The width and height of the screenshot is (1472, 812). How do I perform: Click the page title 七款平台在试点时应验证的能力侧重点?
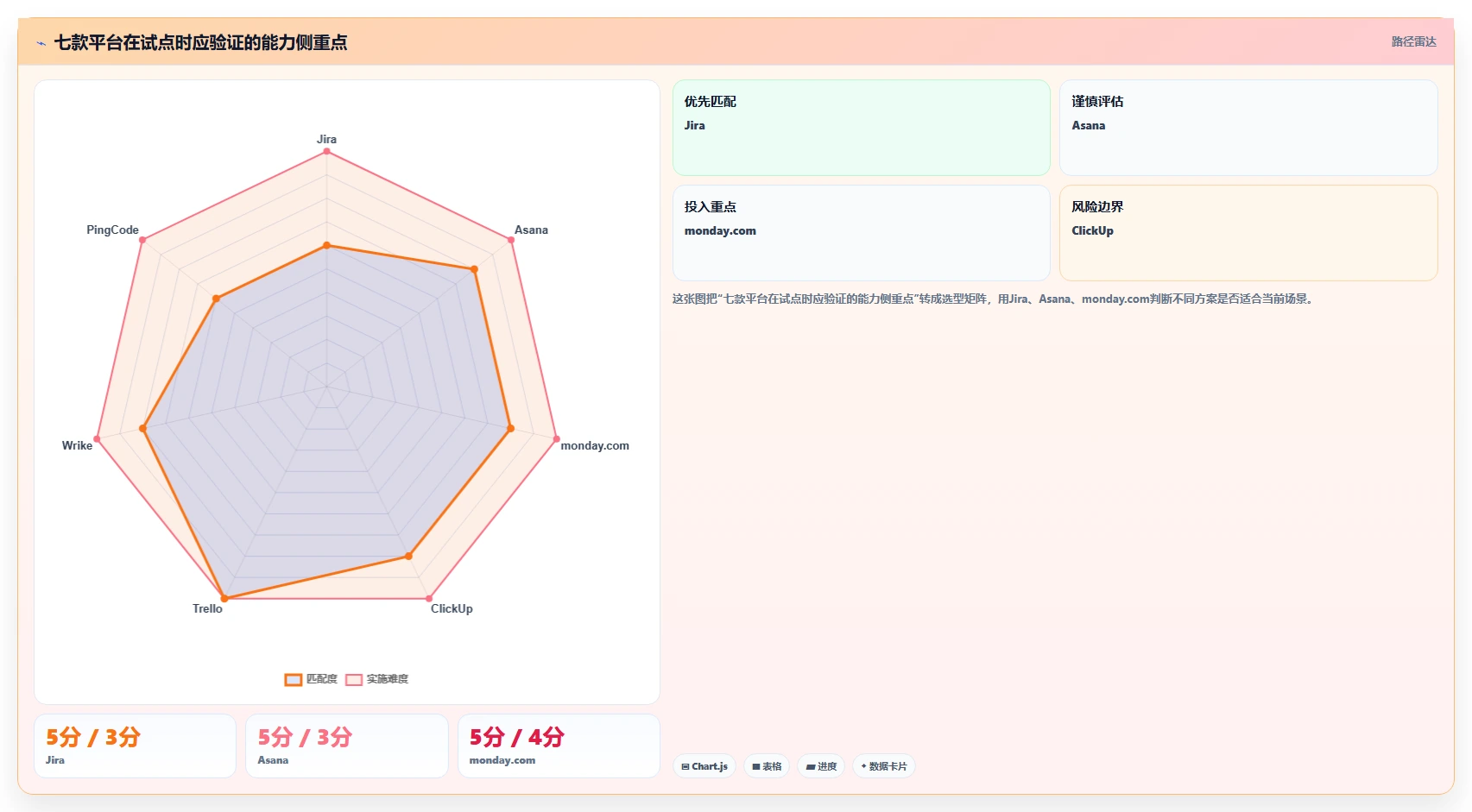click(x=200, y=42)
